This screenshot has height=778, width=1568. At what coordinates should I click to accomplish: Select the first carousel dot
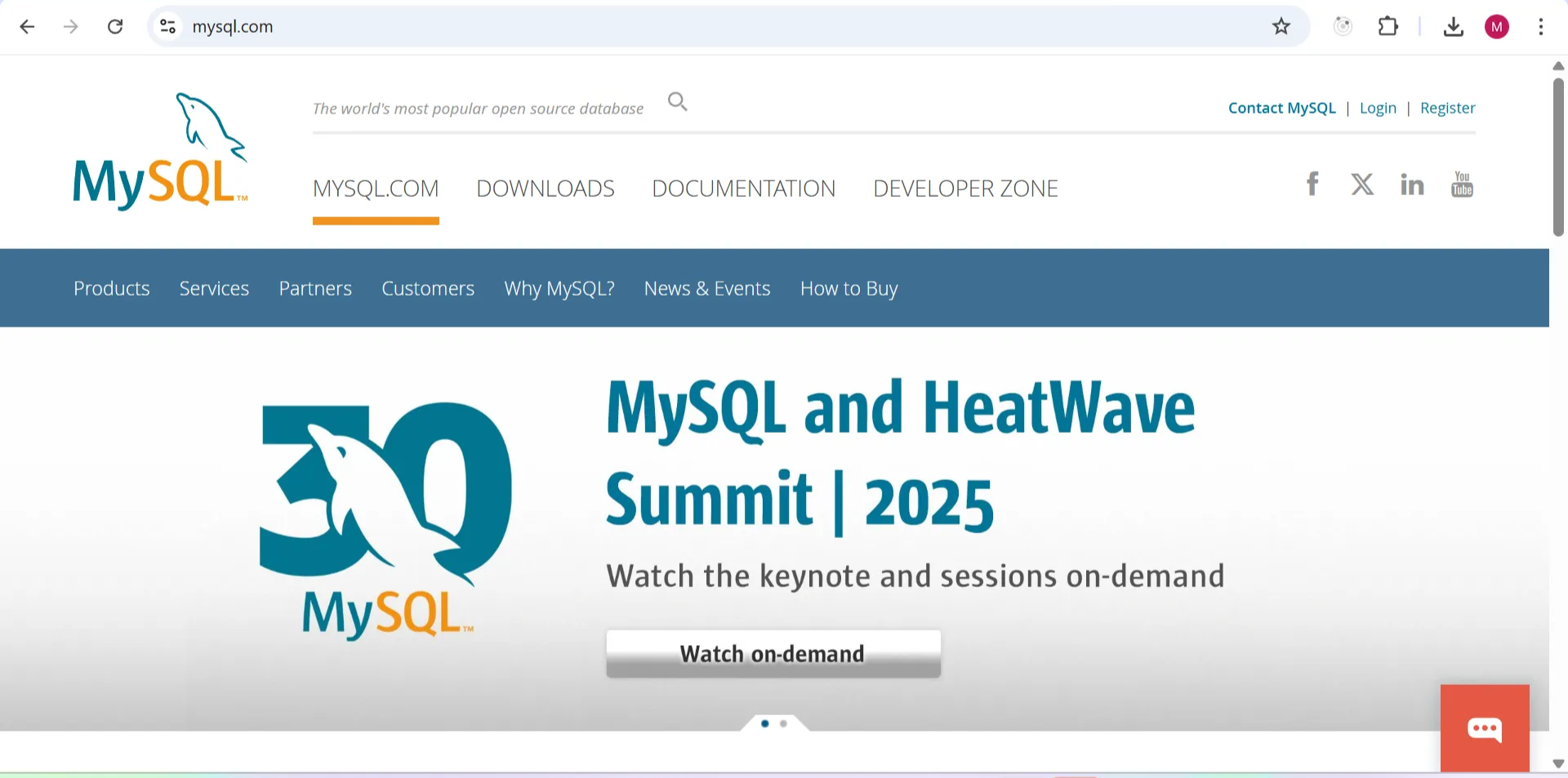tap(764, 723)
